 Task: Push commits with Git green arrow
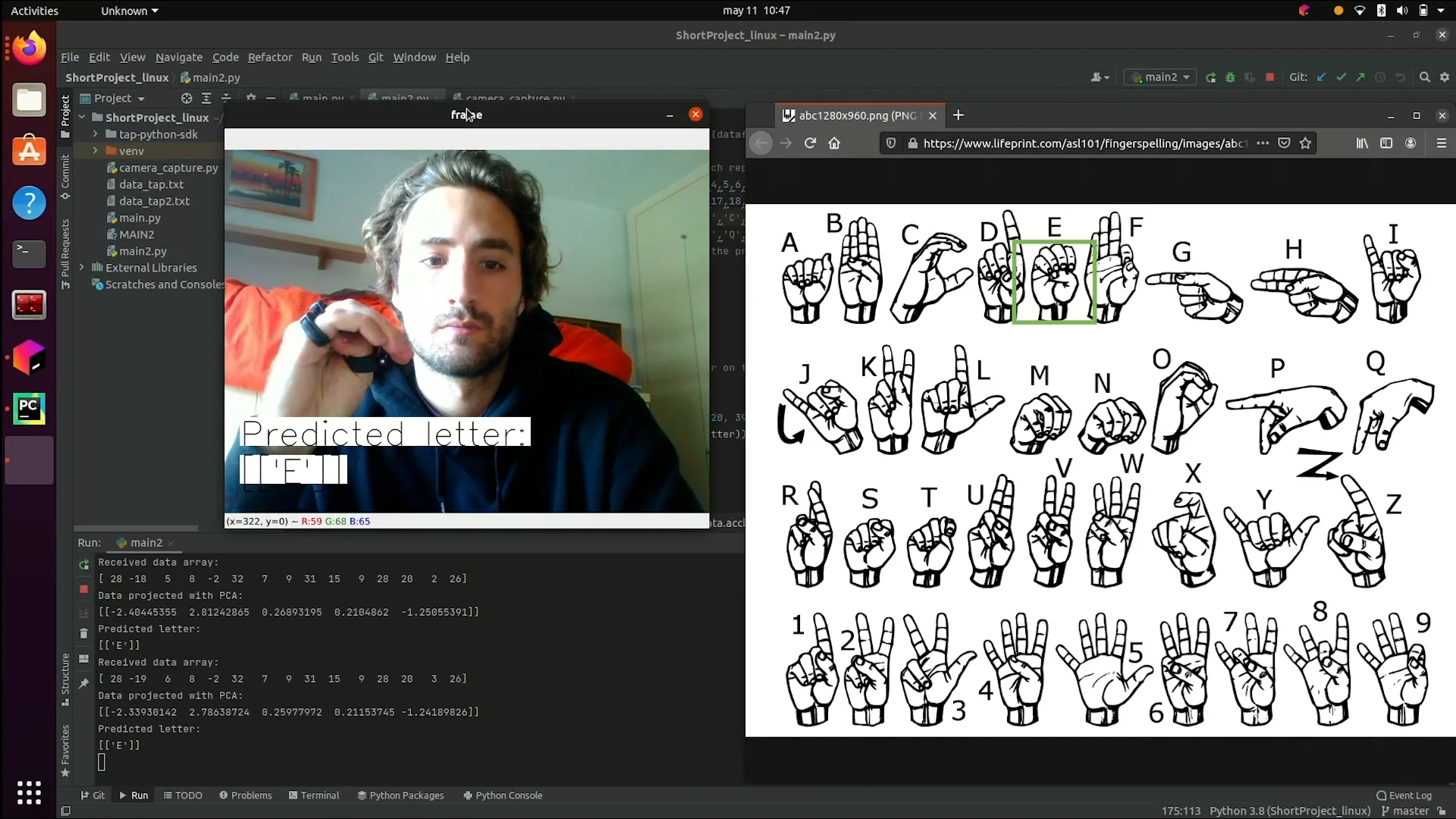coord(1360,77)
